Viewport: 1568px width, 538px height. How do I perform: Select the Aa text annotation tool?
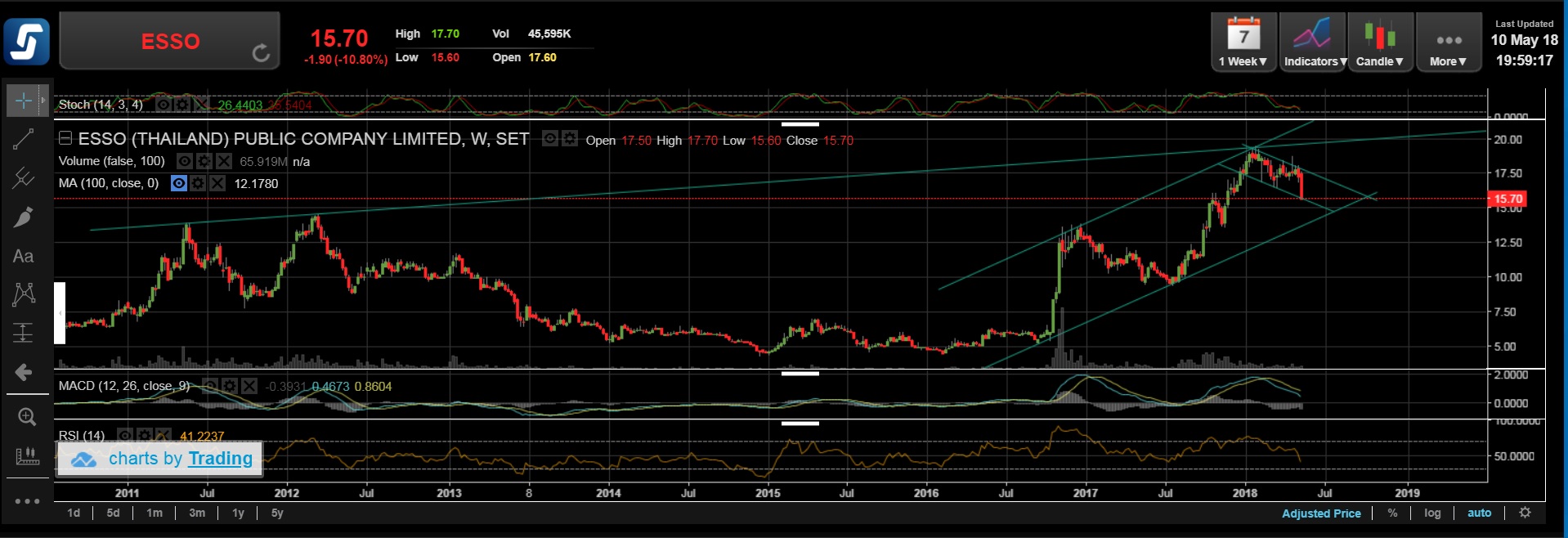[x=23, y=256]
